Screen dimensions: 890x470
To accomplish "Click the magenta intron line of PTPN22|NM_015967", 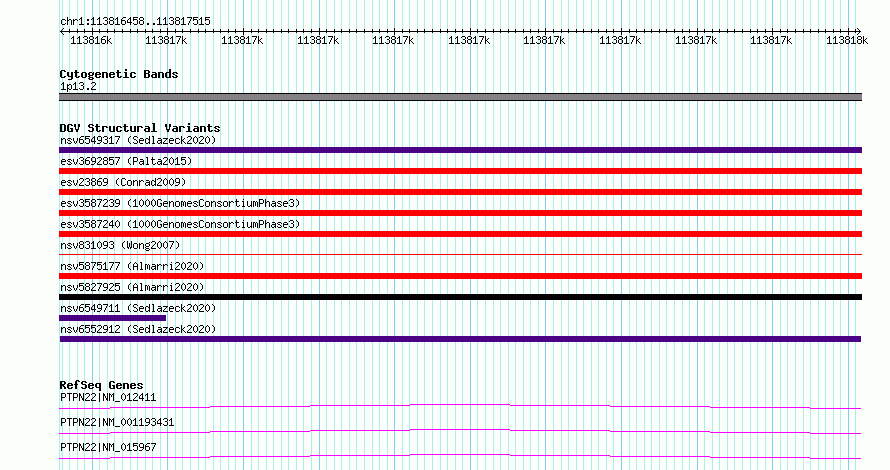I will (x=460, y=456).
